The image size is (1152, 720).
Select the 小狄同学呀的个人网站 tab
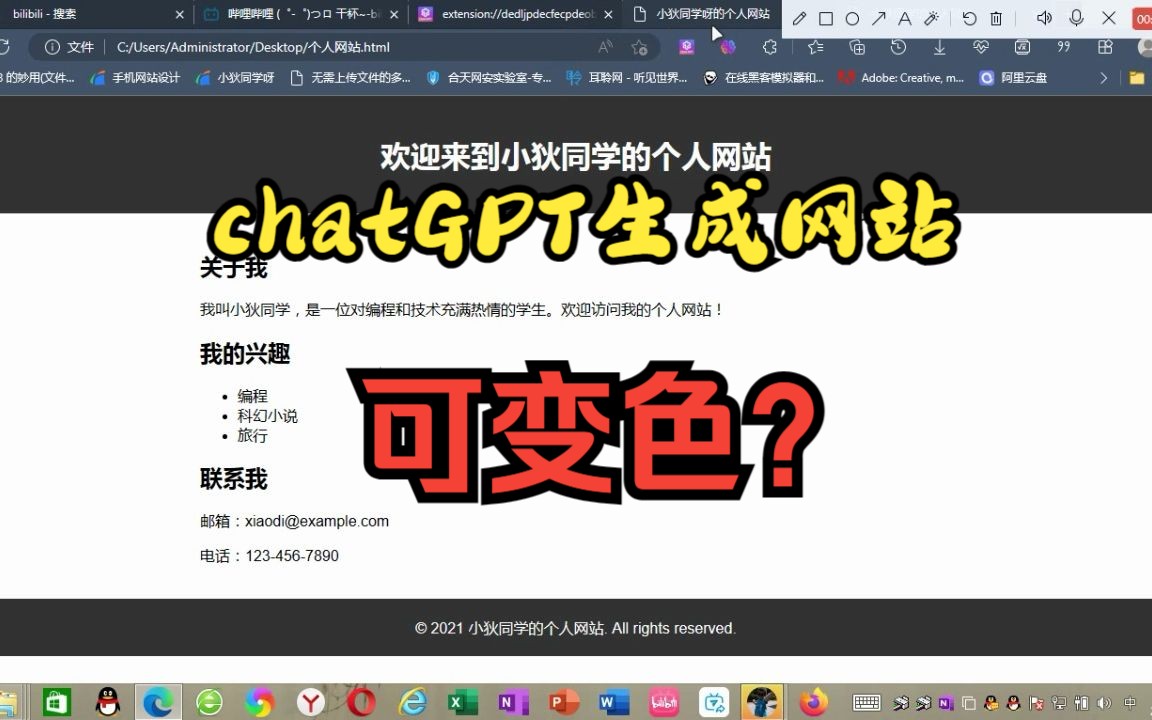pyautogui.click(x=702, y=14)
